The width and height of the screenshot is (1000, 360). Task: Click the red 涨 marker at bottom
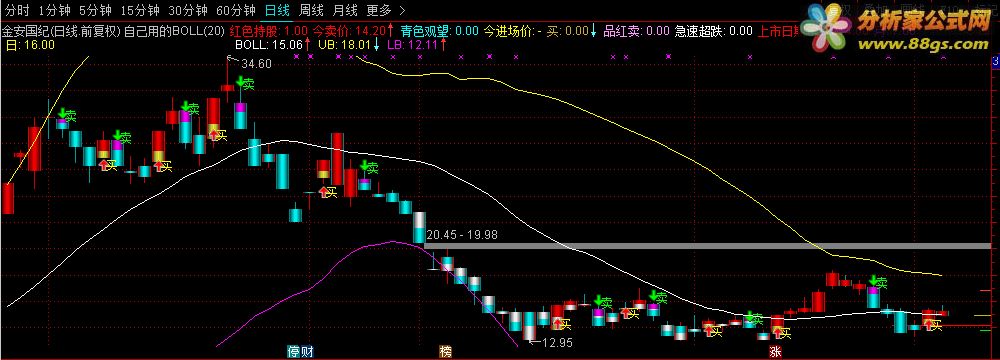(776, 352)
